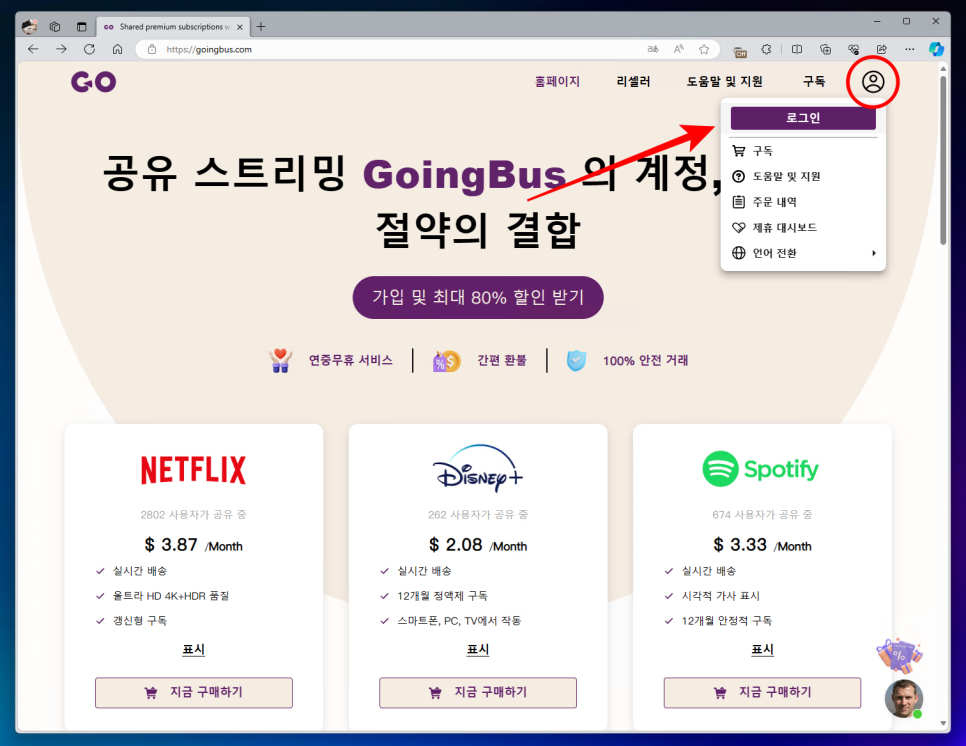Click 표시 link on Netflix card
This screenshot has width=966, height=746.
[x=193, y=649]
